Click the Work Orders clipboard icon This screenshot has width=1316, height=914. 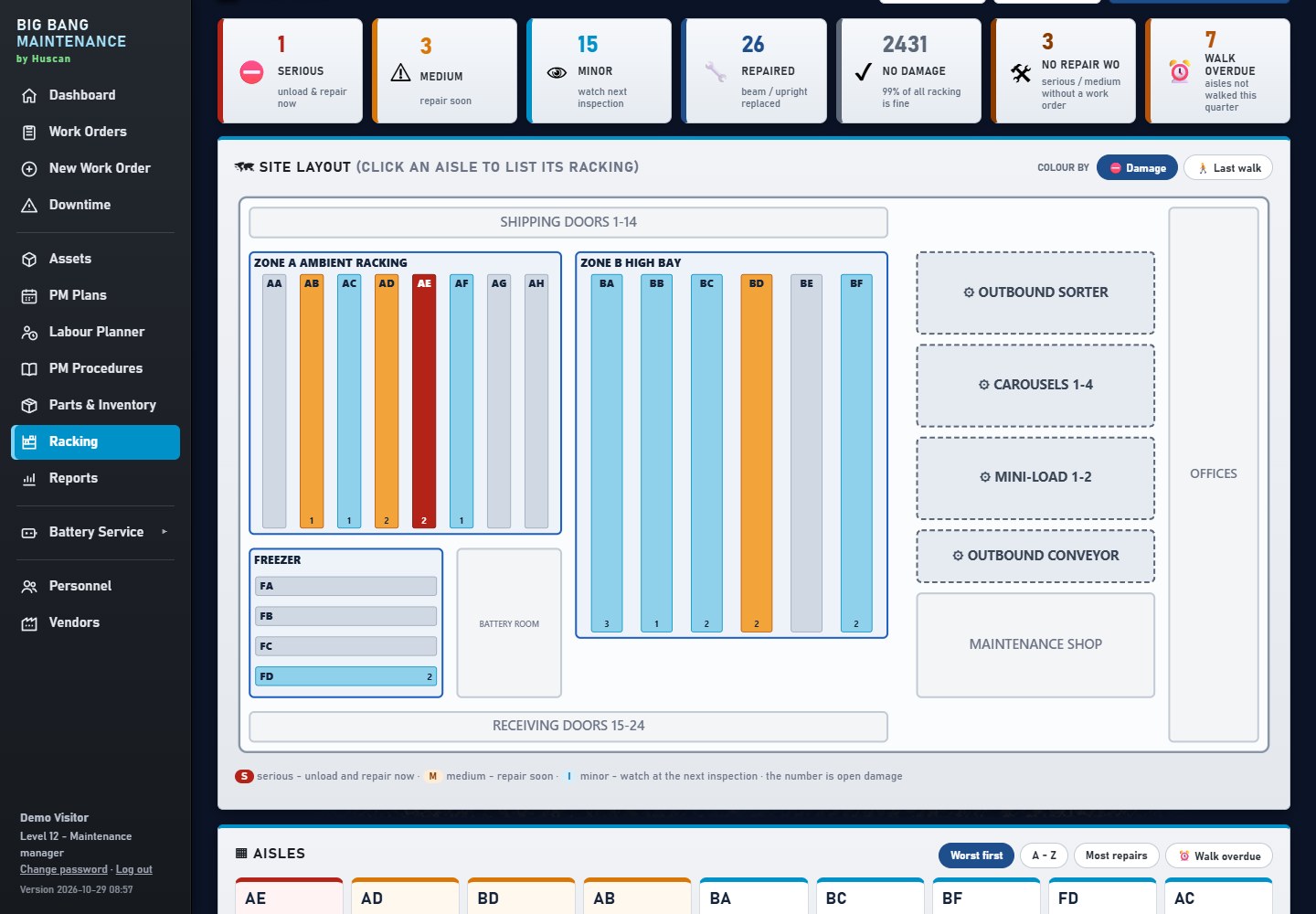pyautogui.click(x=29, y=132)
